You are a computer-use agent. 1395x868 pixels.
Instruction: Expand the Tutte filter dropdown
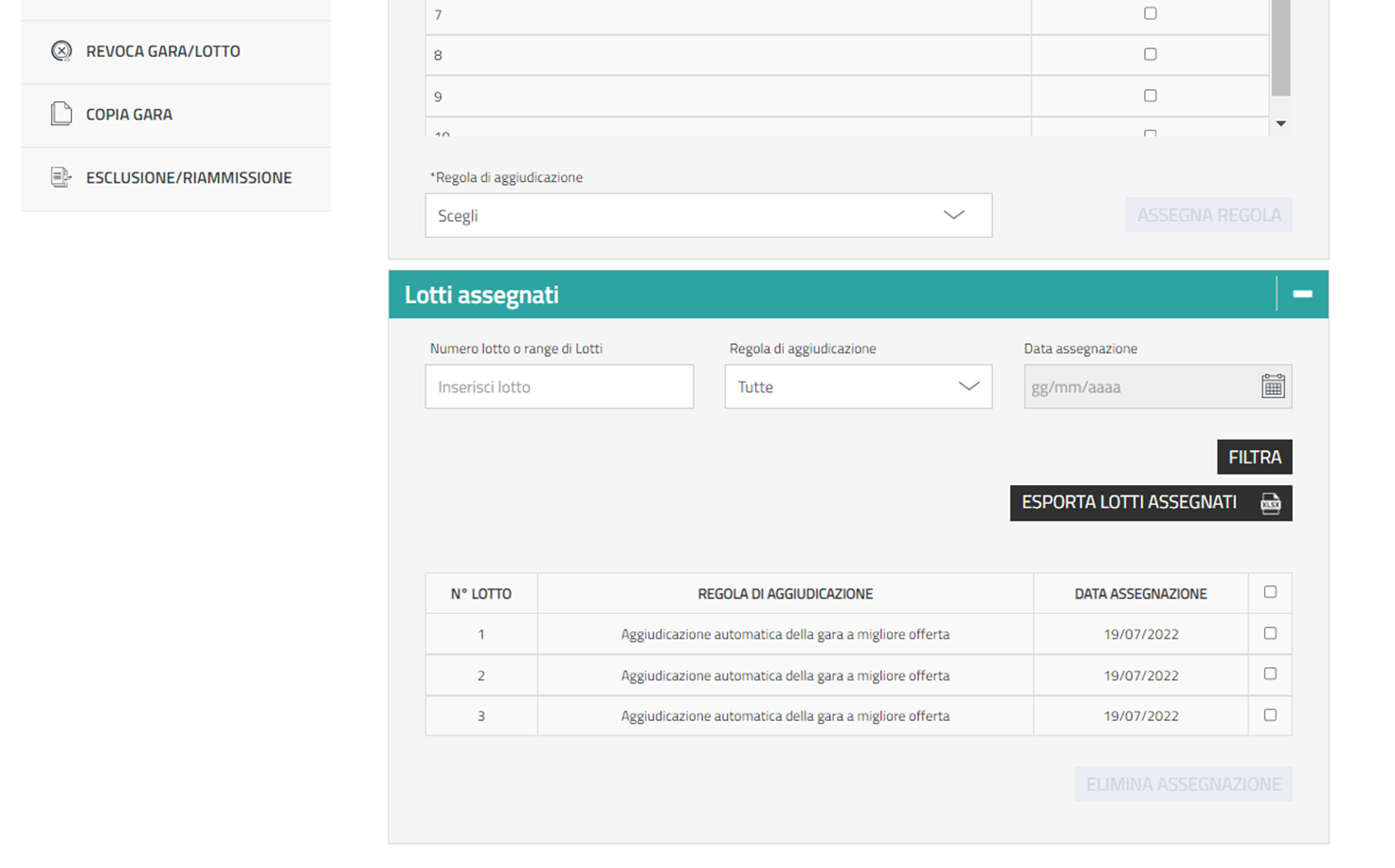pos(858,387)
